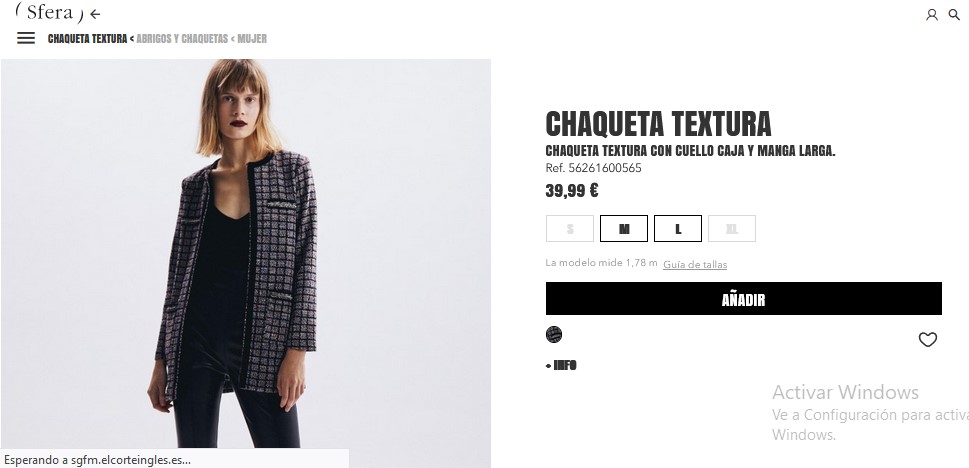Click the search magnifier icon
969x468 pixels.
(954, 14)
